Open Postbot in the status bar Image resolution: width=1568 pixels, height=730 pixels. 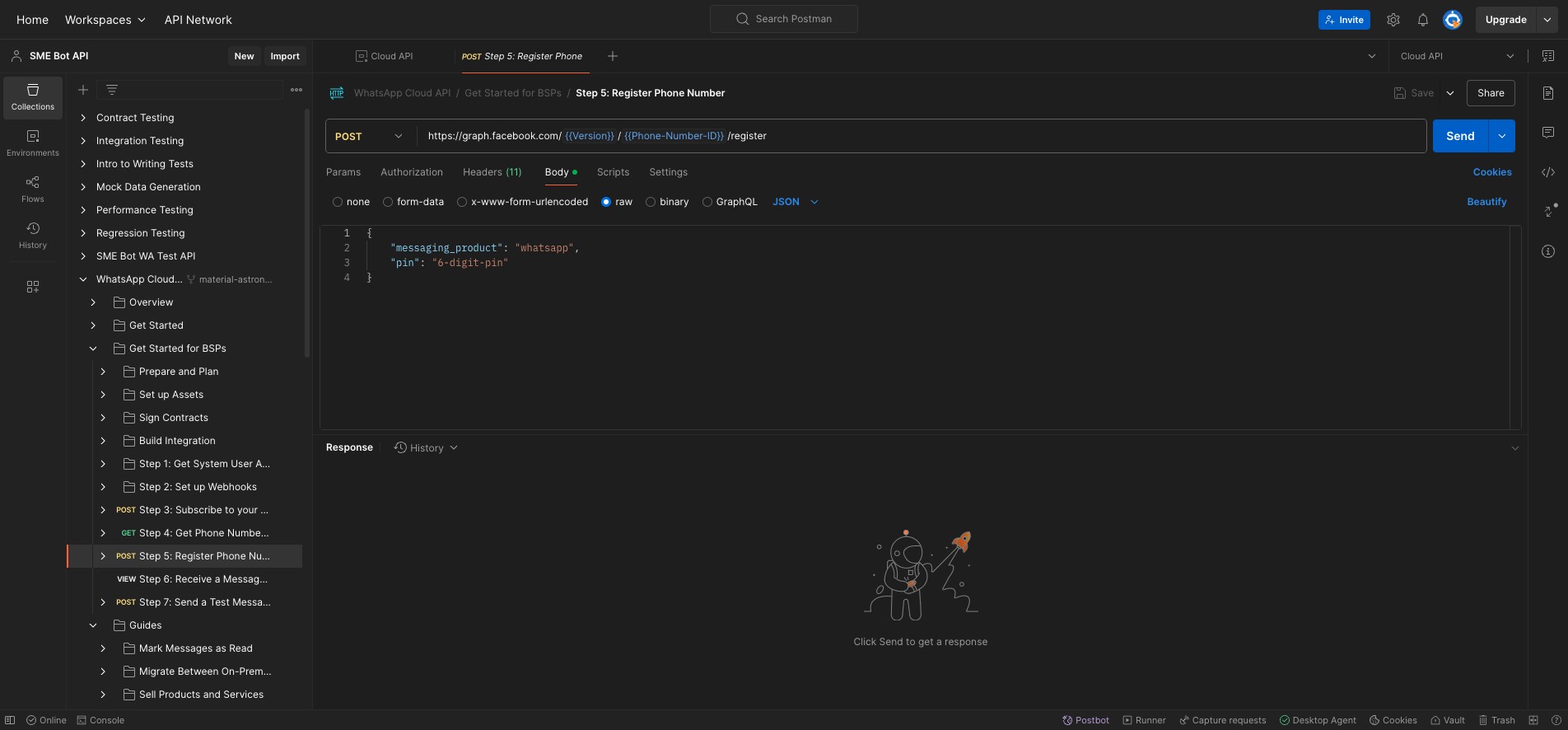point(1085,720)
